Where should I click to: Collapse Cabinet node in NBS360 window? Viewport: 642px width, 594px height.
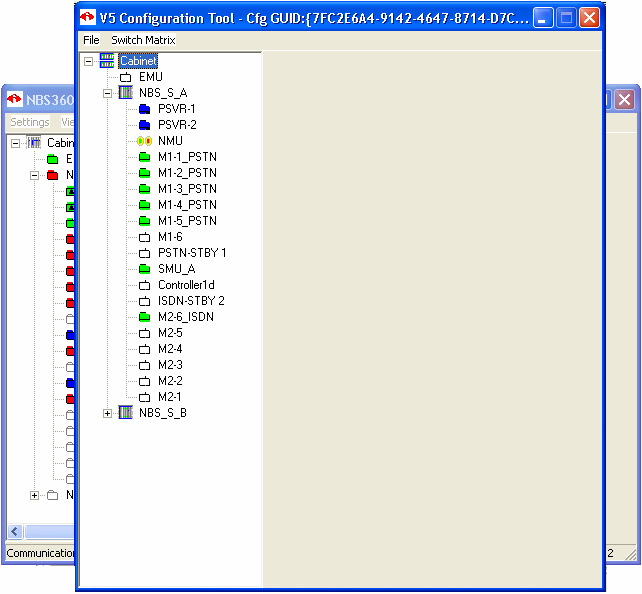[15, 143]
